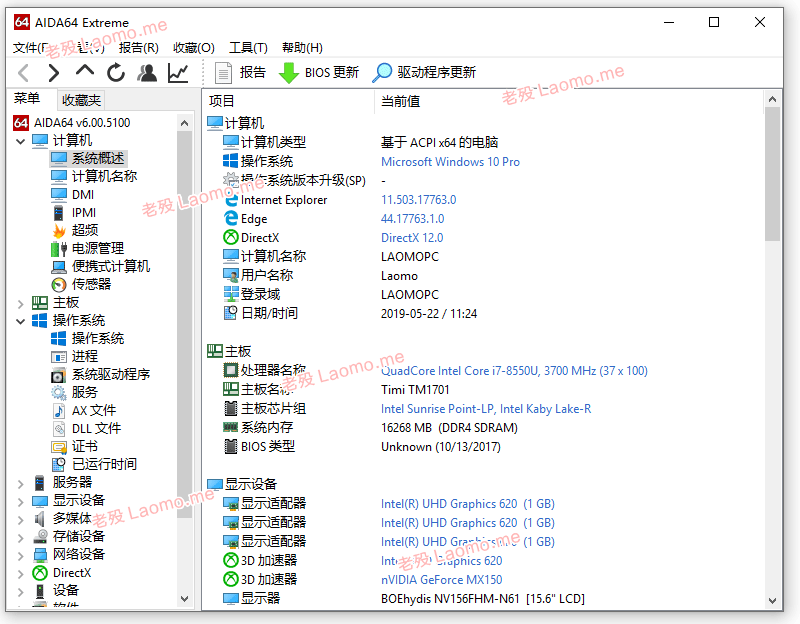
Task: Go back with the left arrow toolbar icon
Action: pos(23,73)
